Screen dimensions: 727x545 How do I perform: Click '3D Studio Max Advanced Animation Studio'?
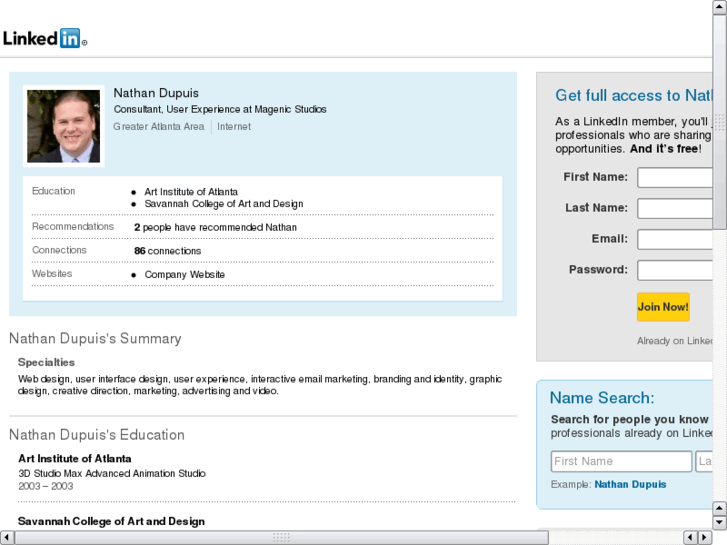(x=112, y=473)
